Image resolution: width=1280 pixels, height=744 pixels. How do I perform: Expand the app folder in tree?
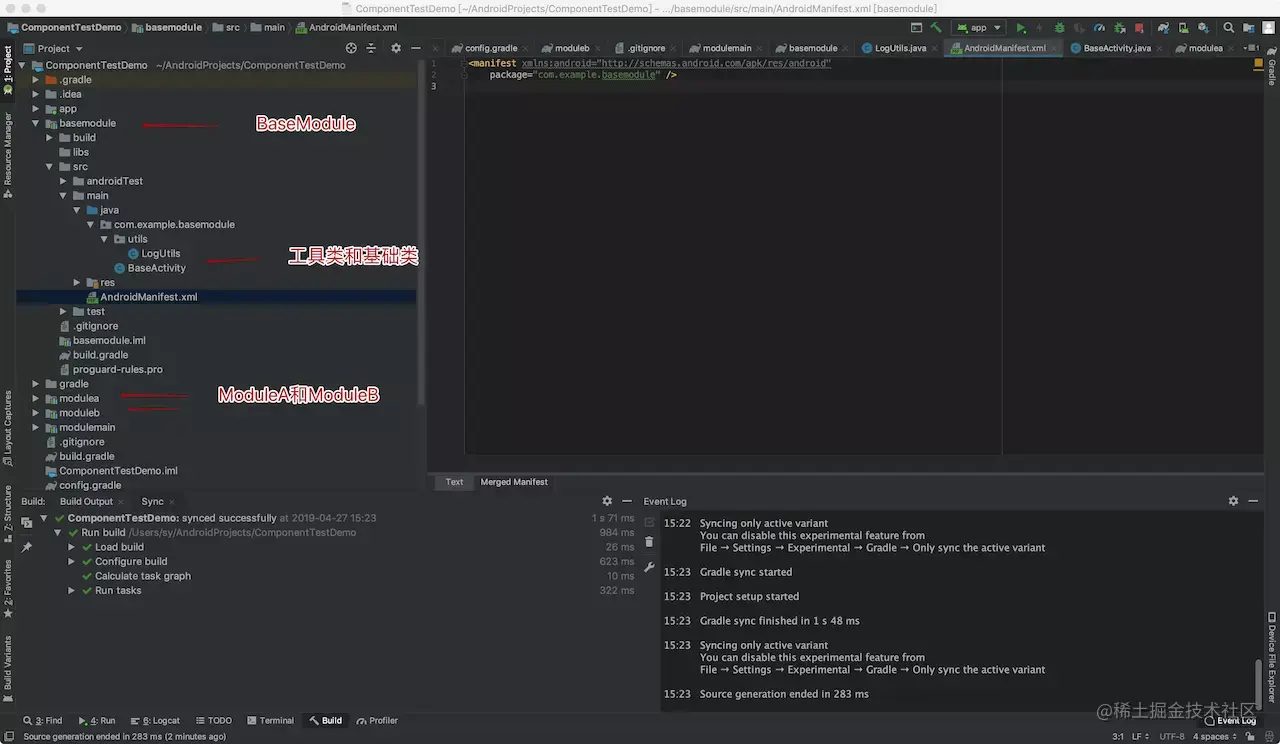[36, 109]
